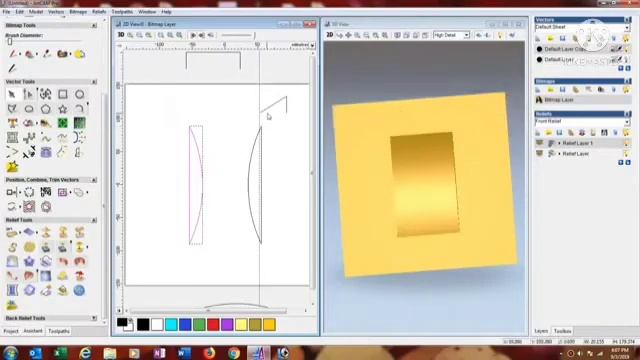The image size is (640, 360).
Task: Open the File menu
Action: click(x=6, y=12)
